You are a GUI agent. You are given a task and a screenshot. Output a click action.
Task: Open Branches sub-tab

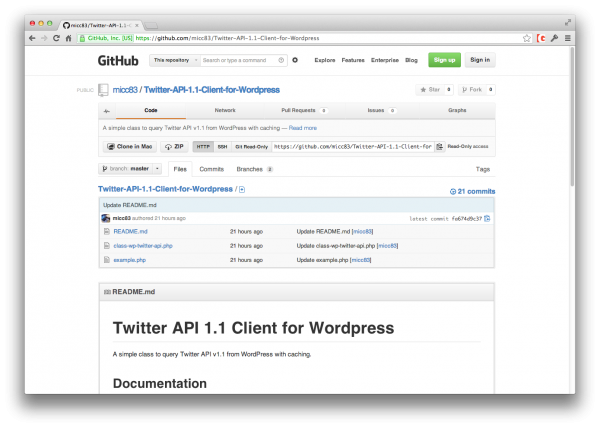coord(254,169)
